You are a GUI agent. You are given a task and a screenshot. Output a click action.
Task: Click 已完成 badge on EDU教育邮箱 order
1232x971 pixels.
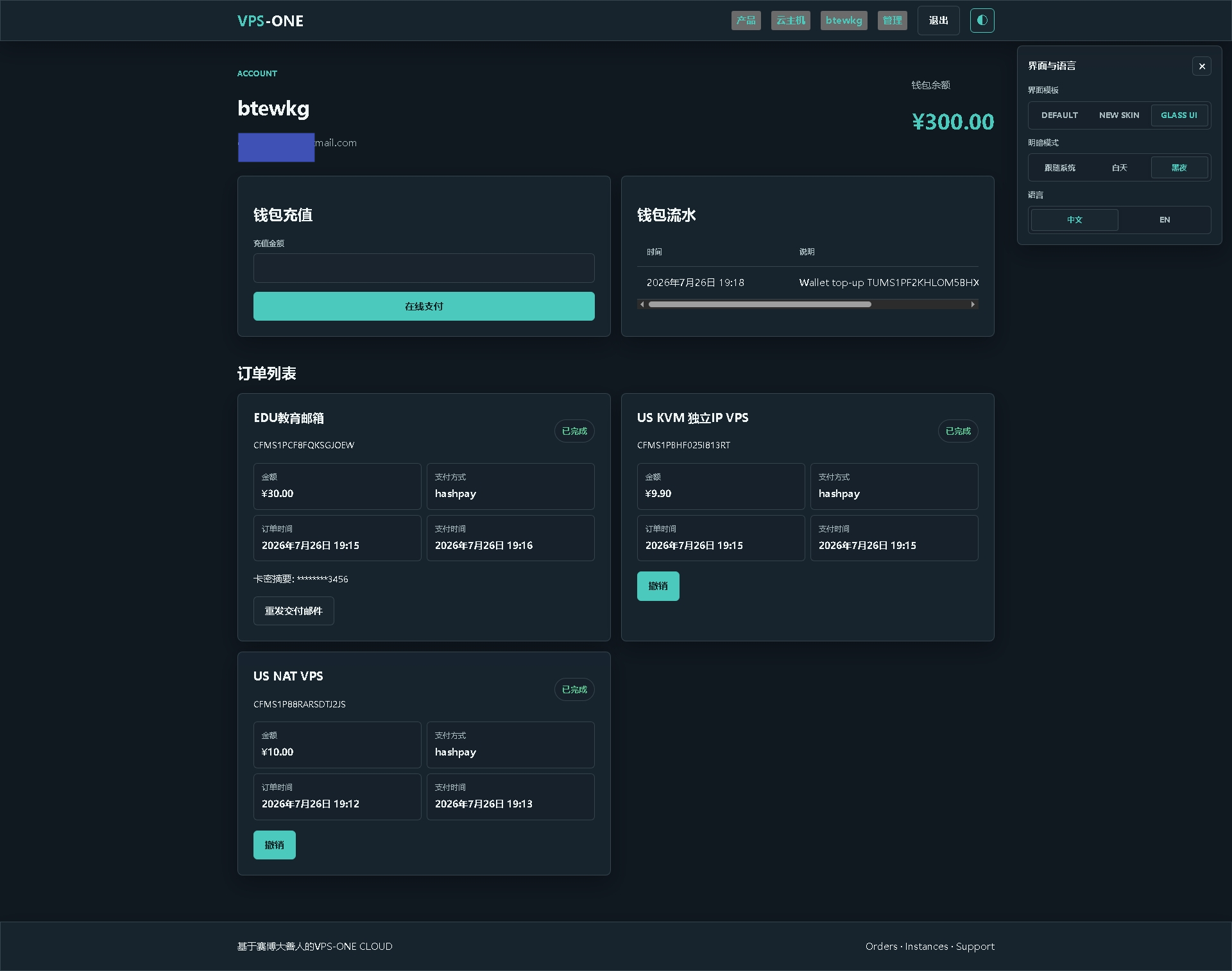pyautogui.click(x=574, y=431)
